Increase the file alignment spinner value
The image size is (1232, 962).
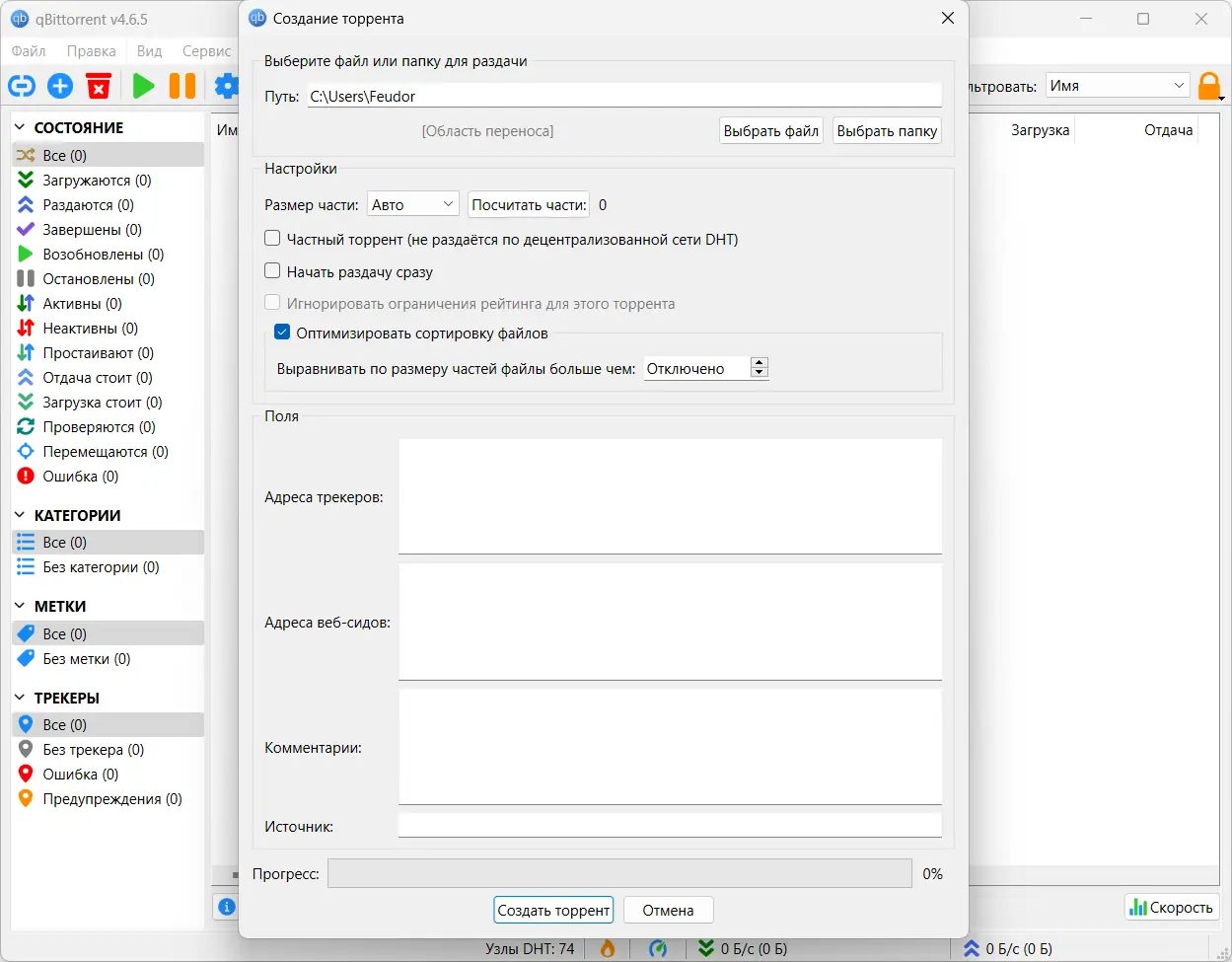(x=759, y=363)
